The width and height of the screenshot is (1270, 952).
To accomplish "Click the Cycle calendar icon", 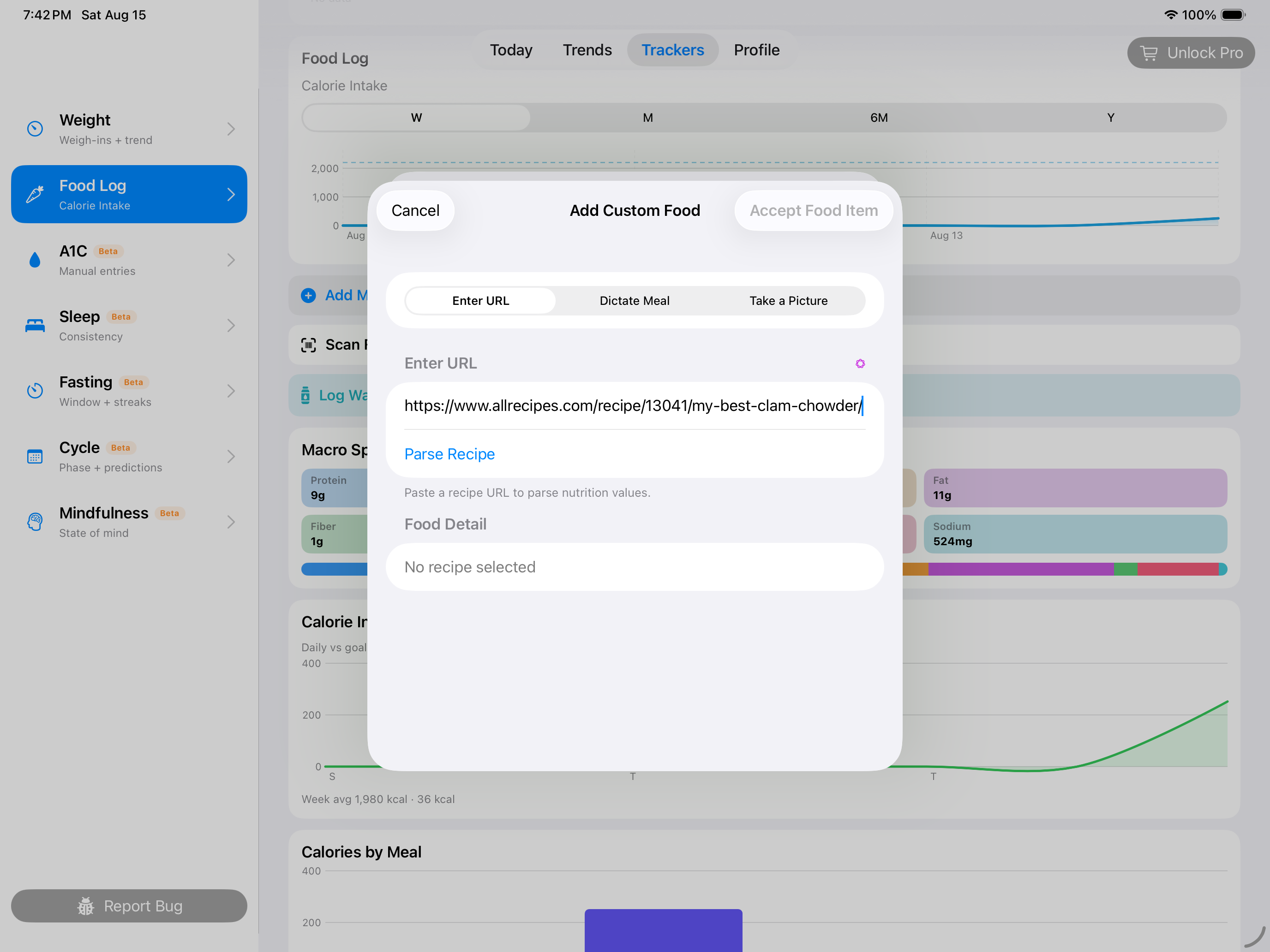I will tap(35, 456).
